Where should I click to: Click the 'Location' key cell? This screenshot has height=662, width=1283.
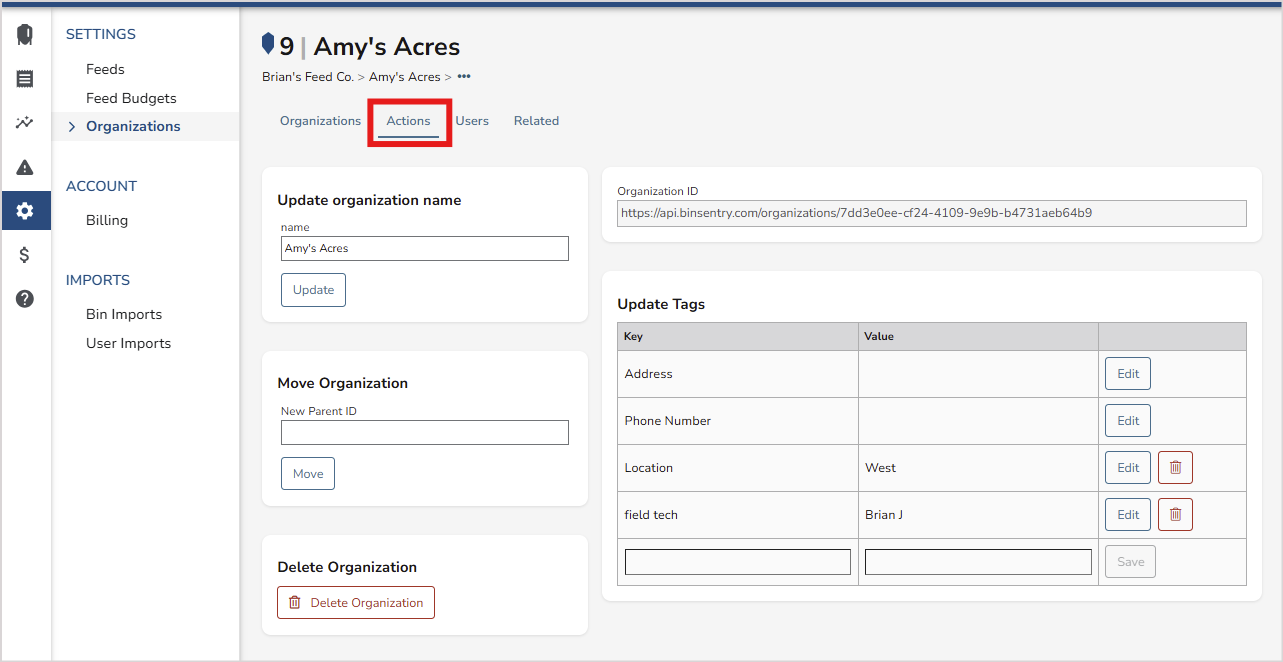pos(738,467)
